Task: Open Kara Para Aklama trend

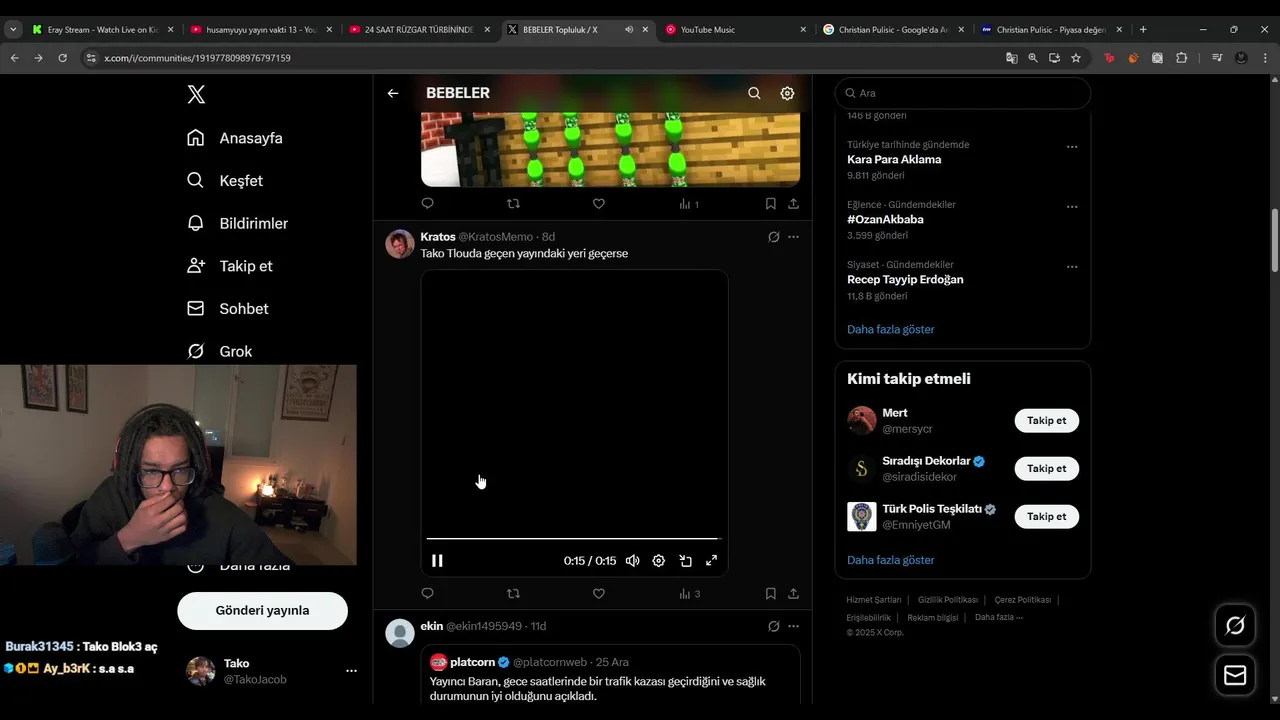Action: point(894,160)
